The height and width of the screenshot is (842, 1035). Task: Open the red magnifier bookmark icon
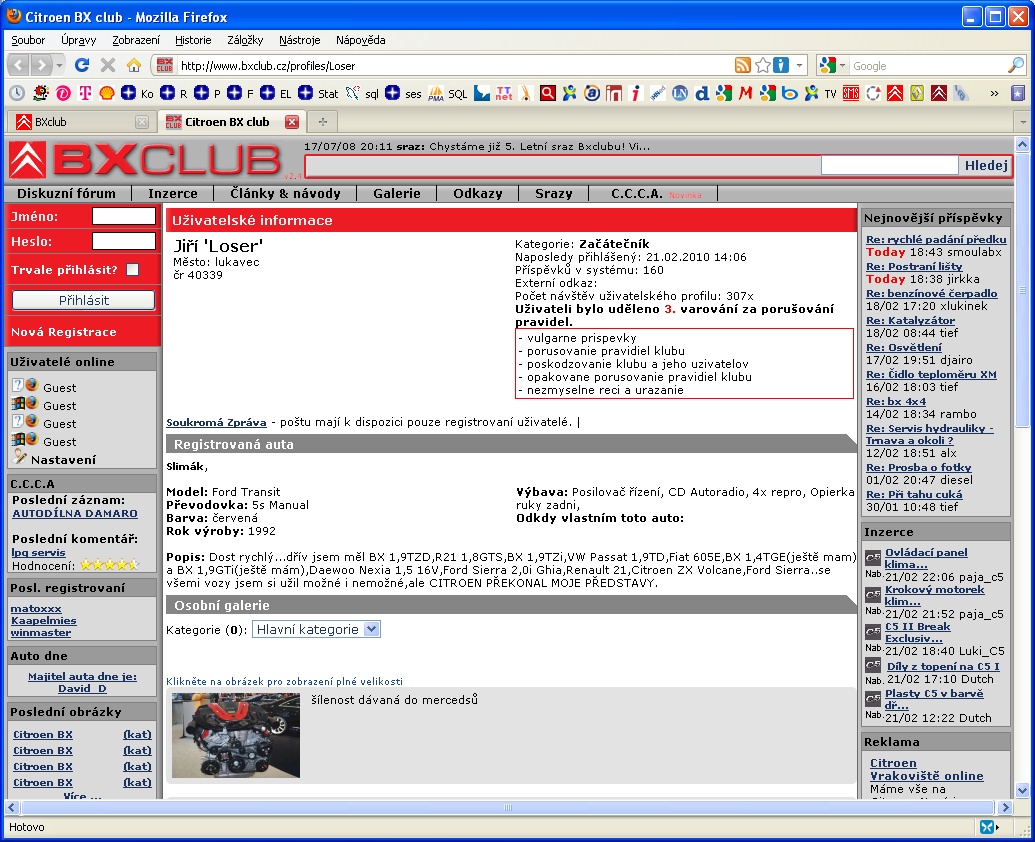click(548, 94)
